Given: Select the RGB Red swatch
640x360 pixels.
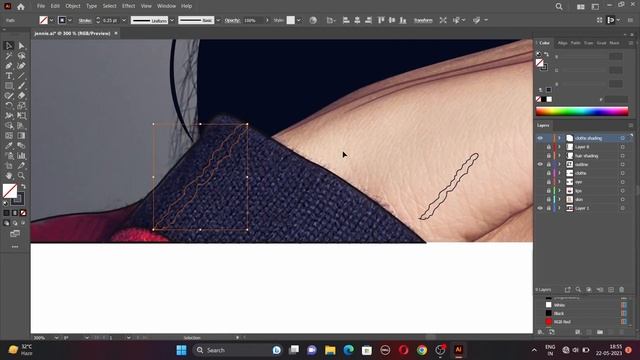Looking at the screenshot, I should click(549, 322).
